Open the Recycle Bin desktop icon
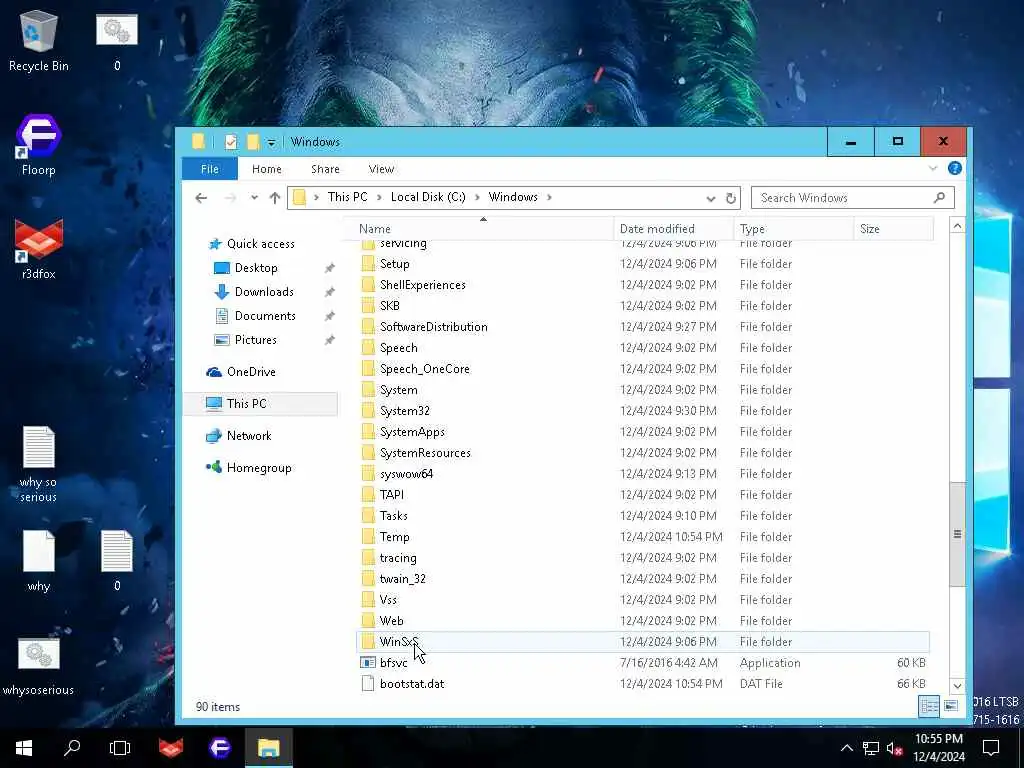 pos(39,40)
